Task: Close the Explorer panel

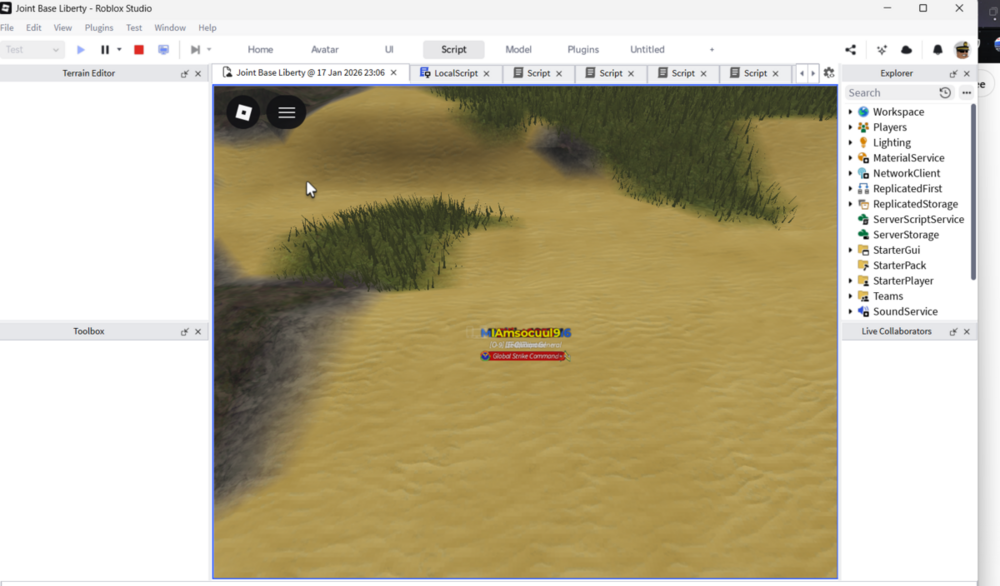Action: pos(967,74)
